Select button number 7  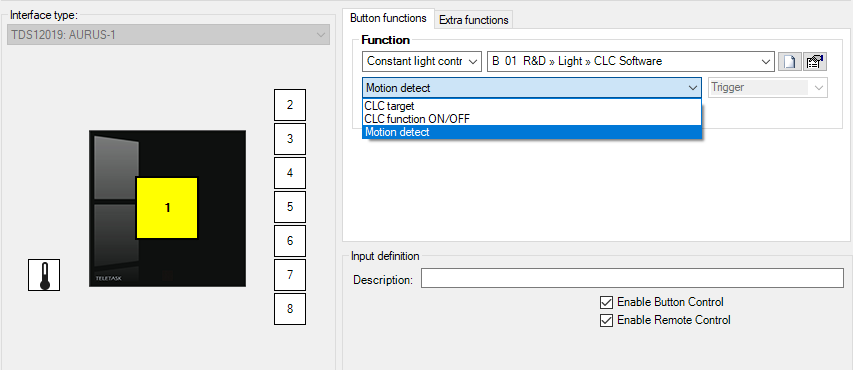click(290, 275)
